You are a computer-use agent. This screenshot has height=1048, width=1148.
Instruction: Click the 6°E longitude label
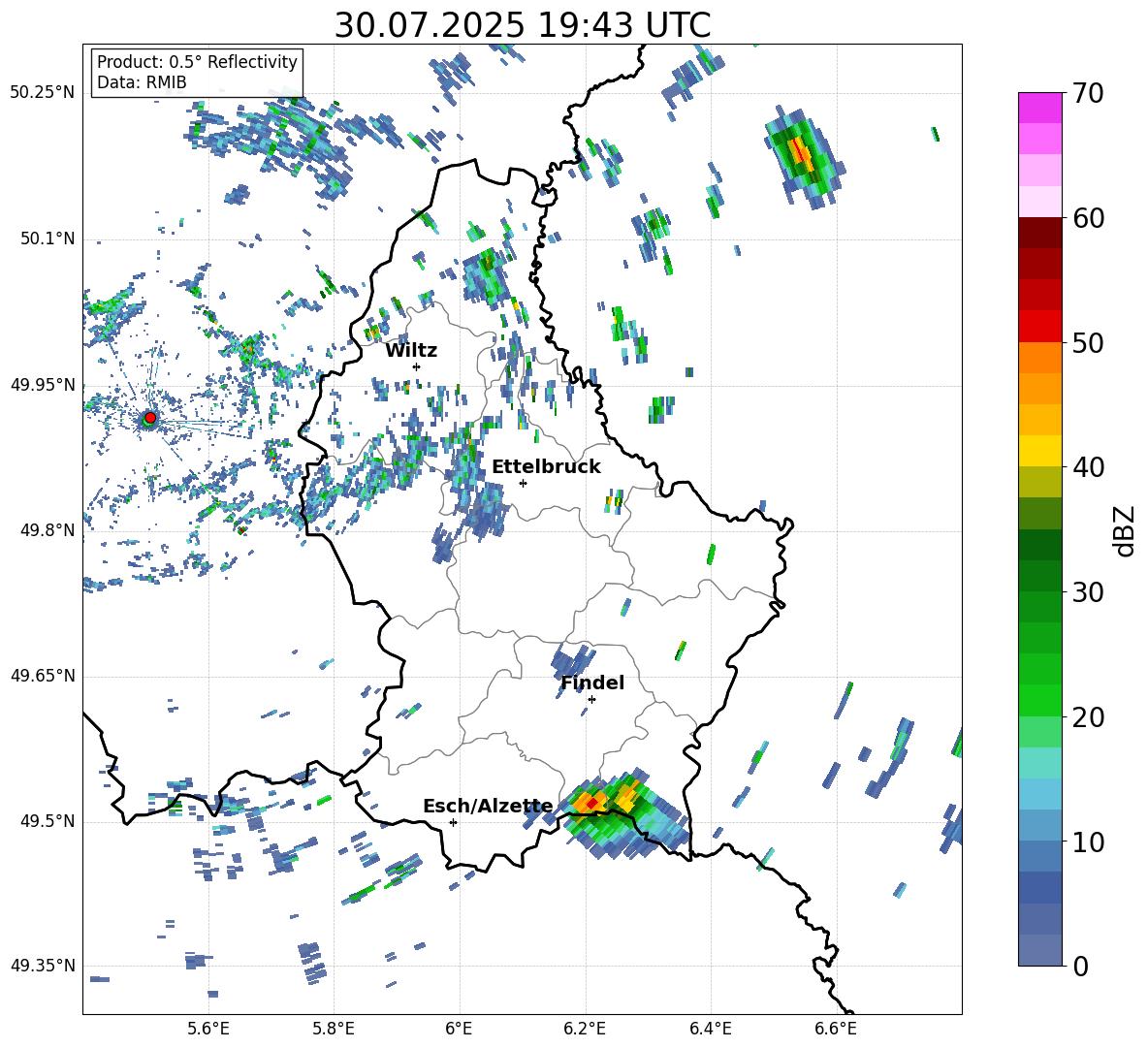click(x=459, y=1029)
